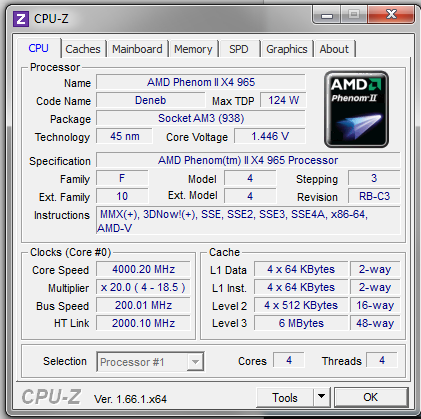Minimize the CPU-Z window

pos(327,15)
